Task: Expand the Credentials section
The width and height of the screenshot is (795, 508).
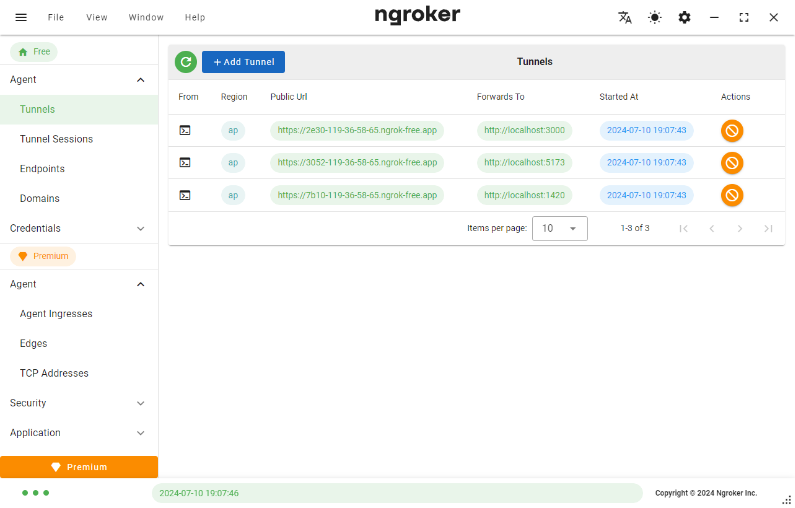Action: [x=78, y=228]
